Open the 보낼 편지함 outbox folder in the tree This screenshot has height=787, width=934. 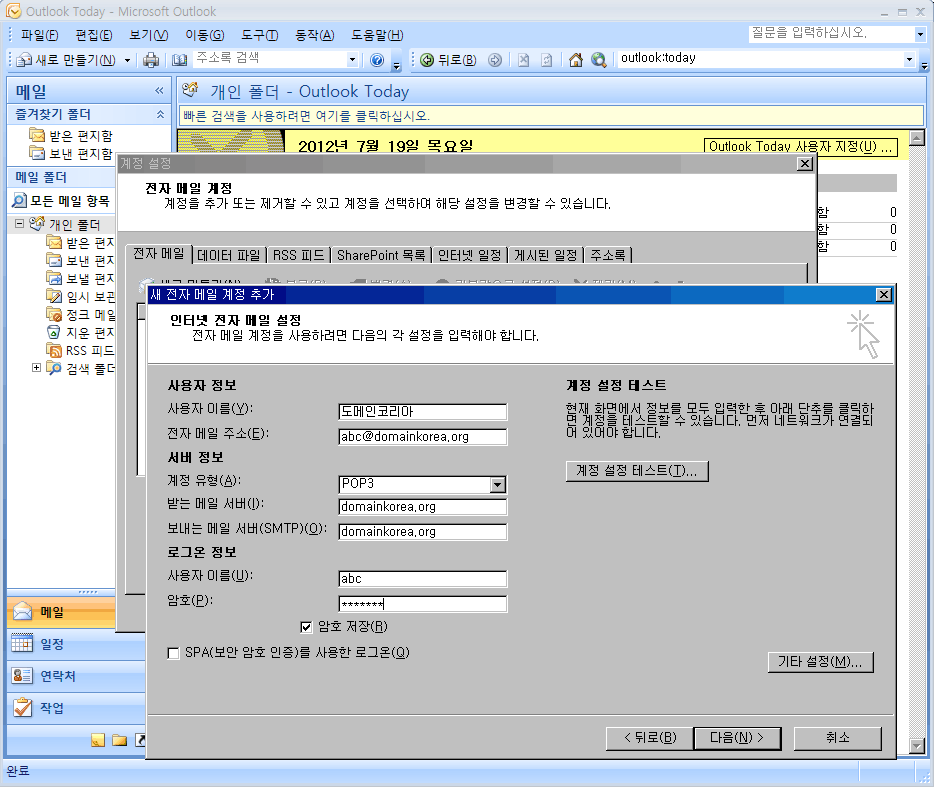80,278
